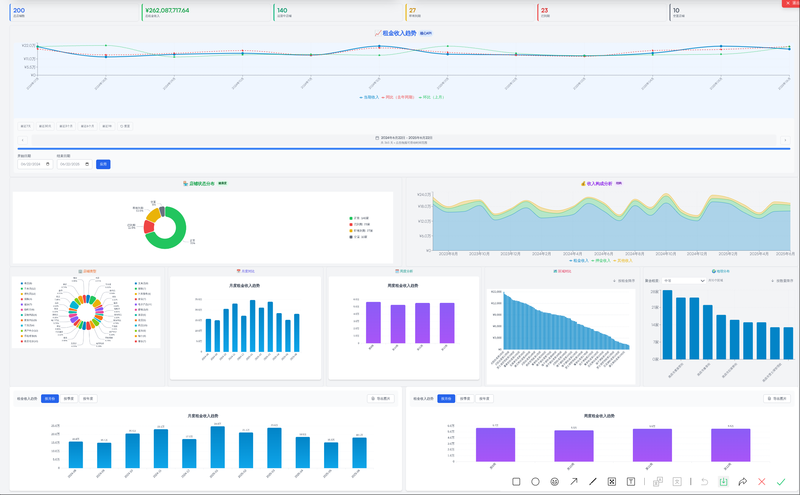Toggle red legend entry in store status donut

360,225
